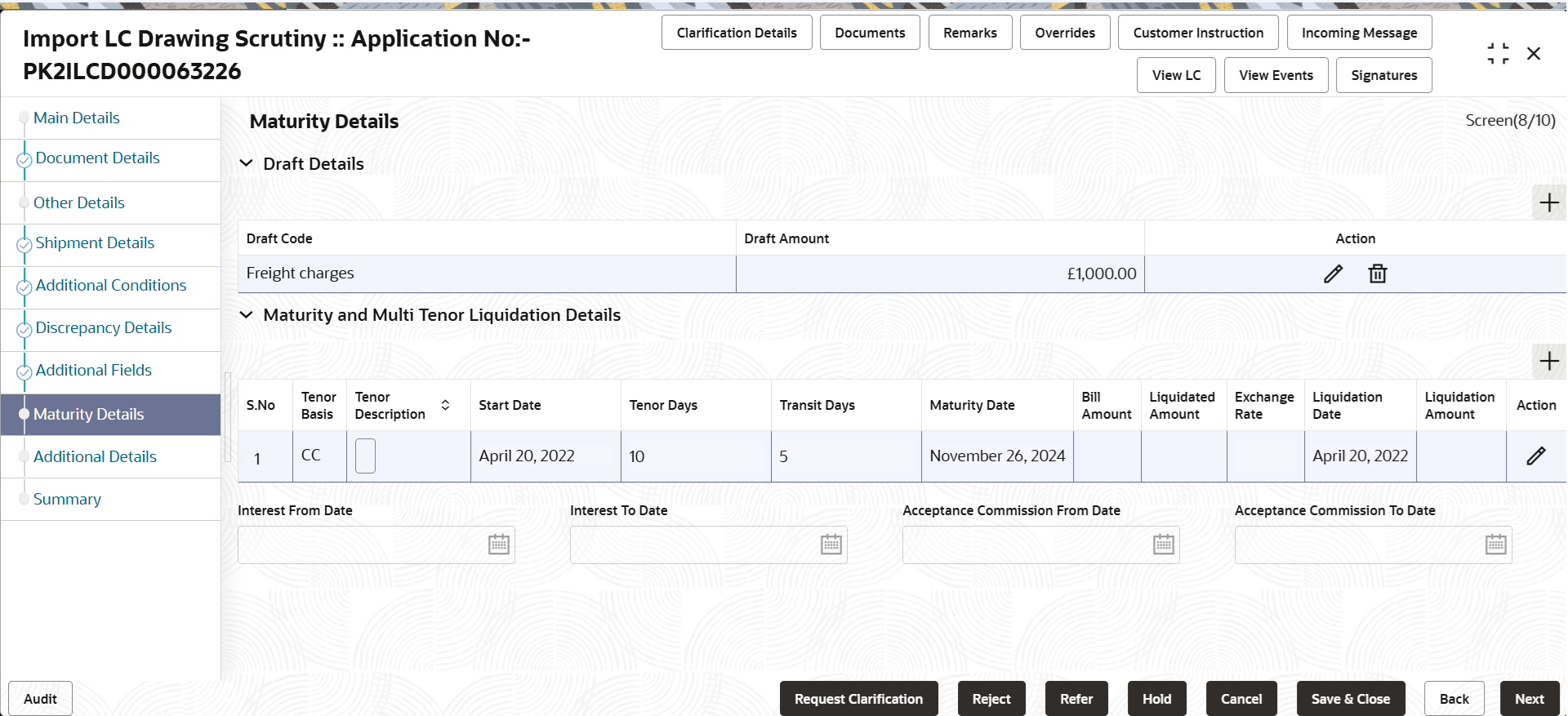
Task: Open the Documents panel
Action: tap(870, 33)
